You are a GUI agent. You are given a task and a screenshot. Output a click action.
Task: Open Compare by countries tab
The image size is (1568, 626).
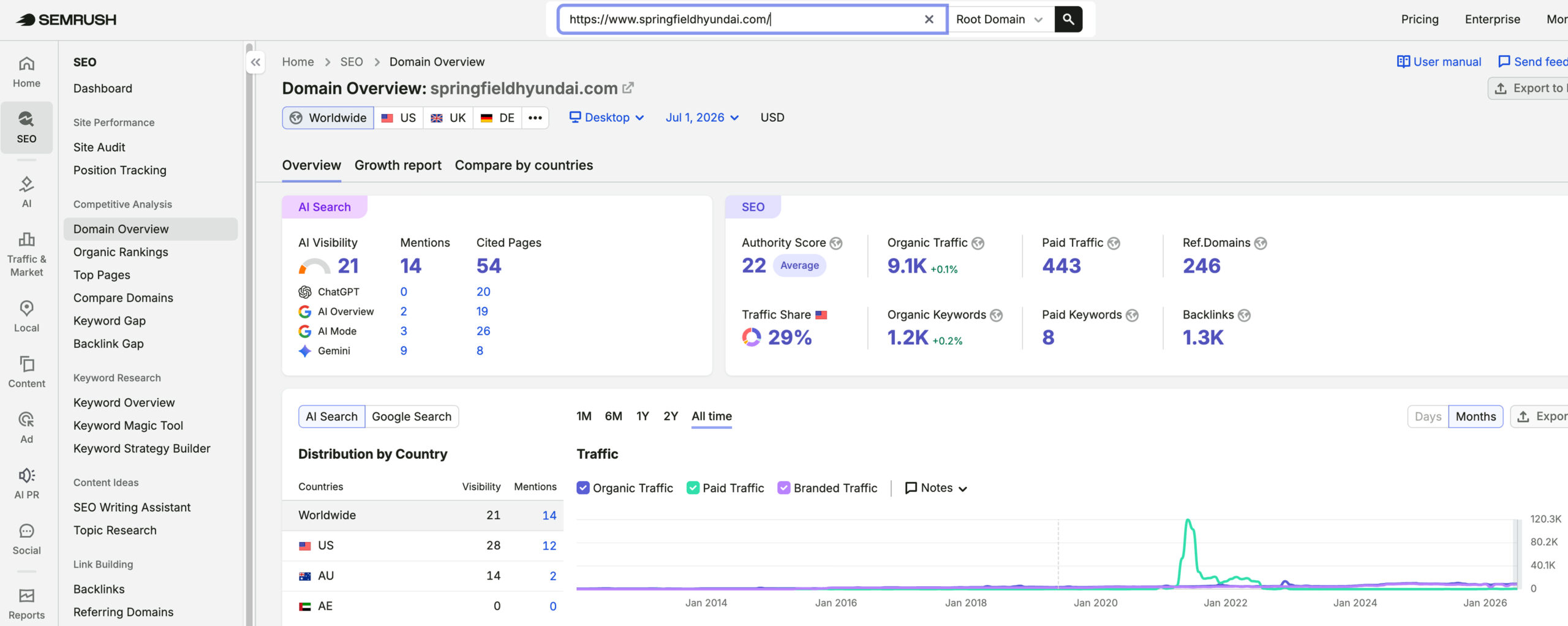tap(524, 165)
